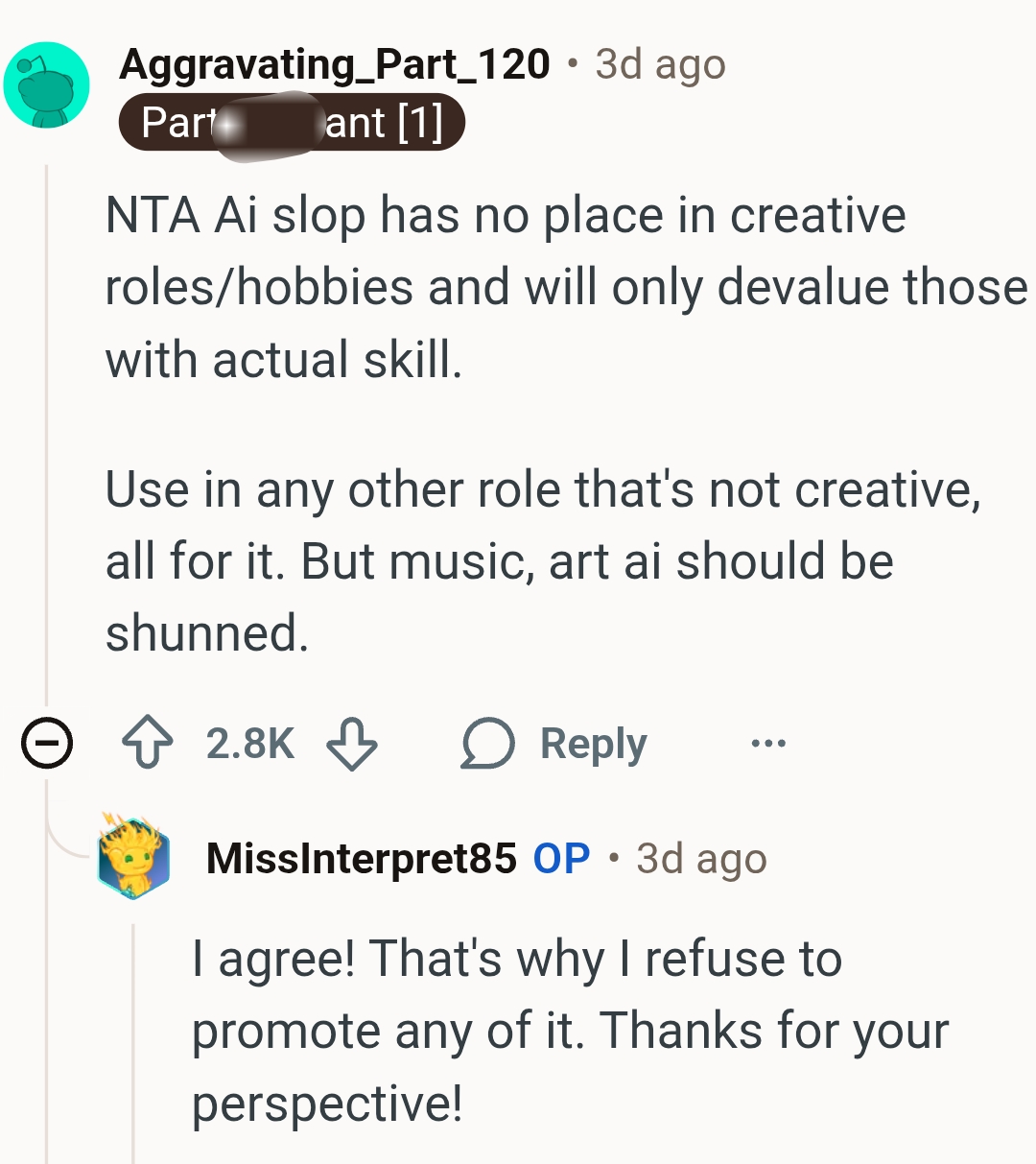This screenshot has height=1164, width=1036.
Task: Downvote the Aggravating_Part_120 comment
Action: (352, 744)
